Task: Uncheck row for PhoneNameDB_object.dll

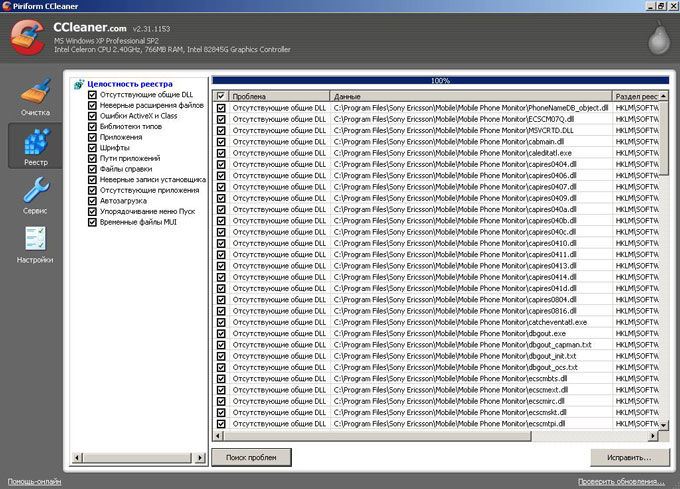Action: coord(221,108)
